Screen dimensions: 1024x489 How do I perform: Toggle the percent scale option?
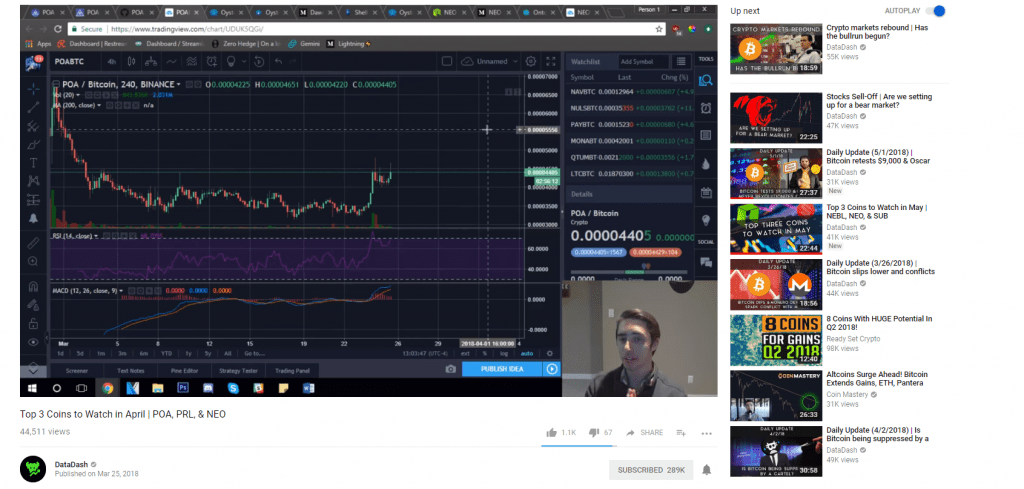coord(485,353)
